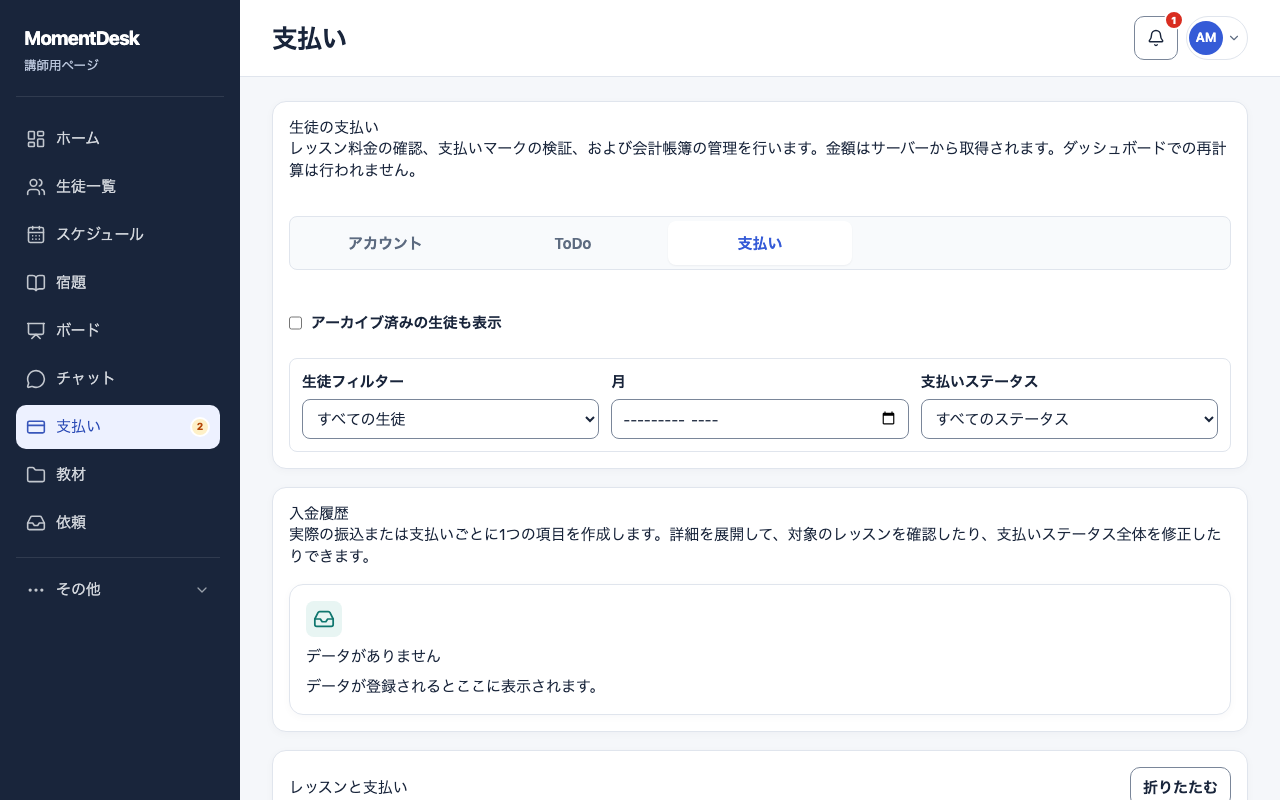Viewport: 1280px width, 800px height.
Task: Open チャット page from sidebar
Action: [118, 379]
